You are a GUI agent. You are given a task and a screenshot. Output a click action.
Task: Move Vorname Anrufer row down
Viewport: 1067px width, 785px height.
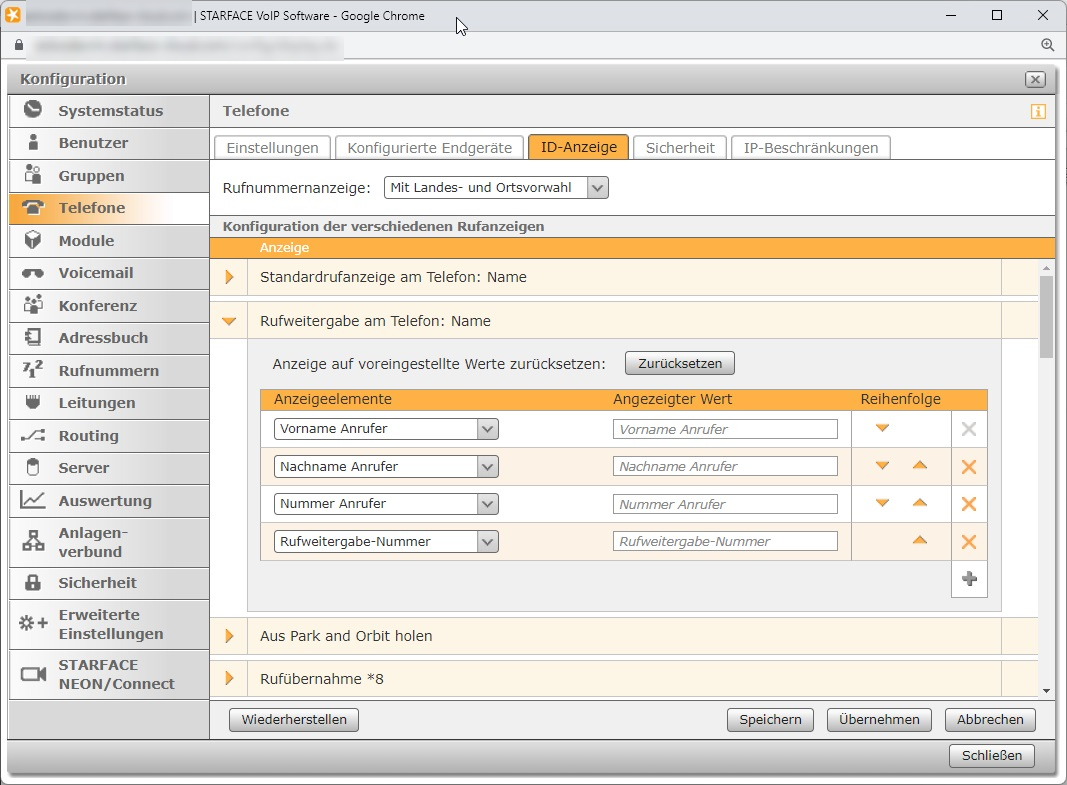pyautogui.click(x=882, y=428)
